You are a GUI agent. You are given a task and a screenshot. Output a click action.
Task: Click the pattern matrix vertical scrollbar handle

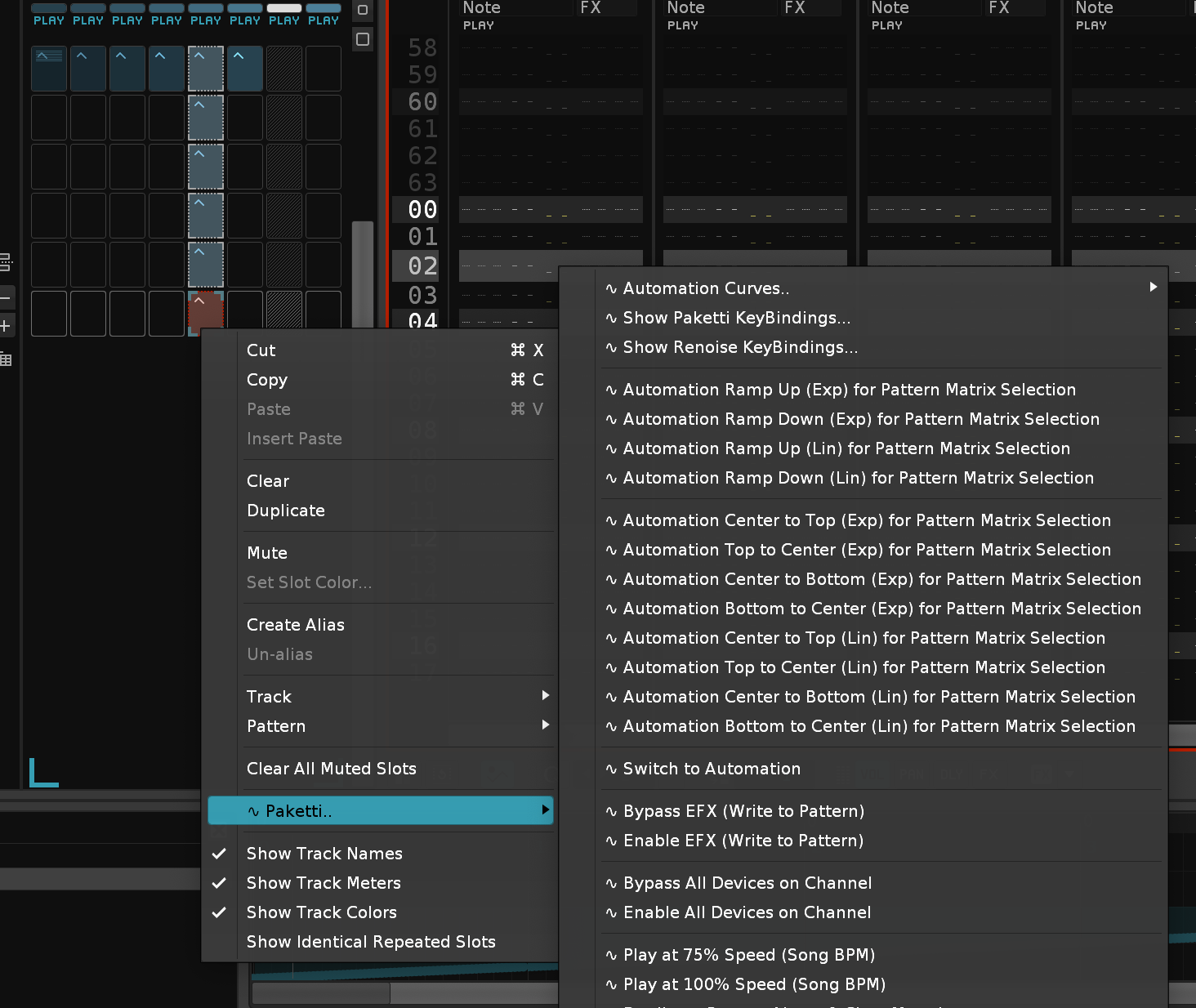click(x=362, y=274)
